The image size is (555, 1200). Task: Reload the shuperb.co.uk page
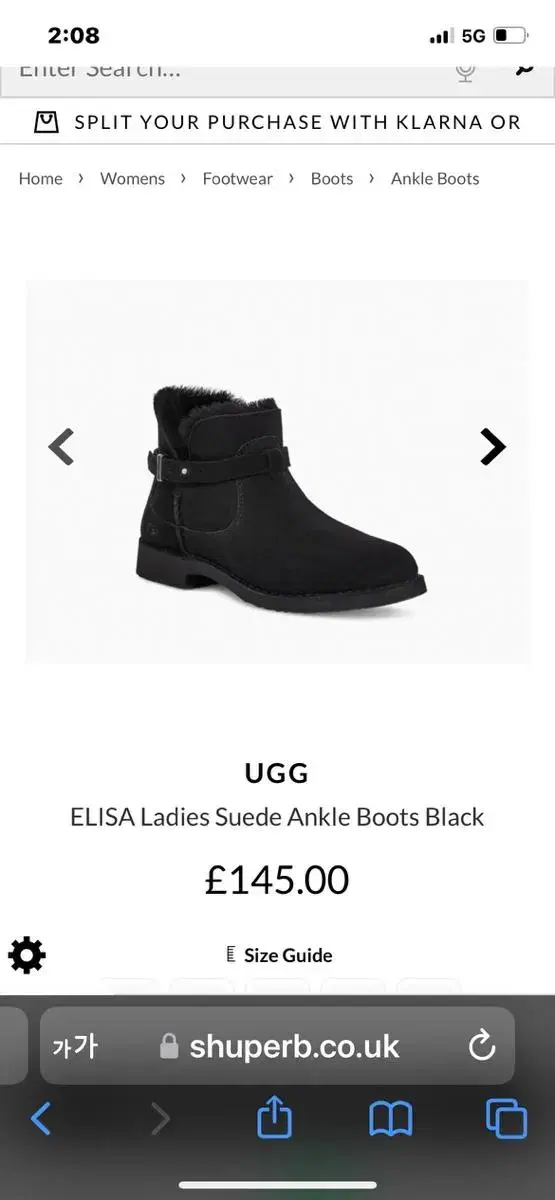[482, 1047]
